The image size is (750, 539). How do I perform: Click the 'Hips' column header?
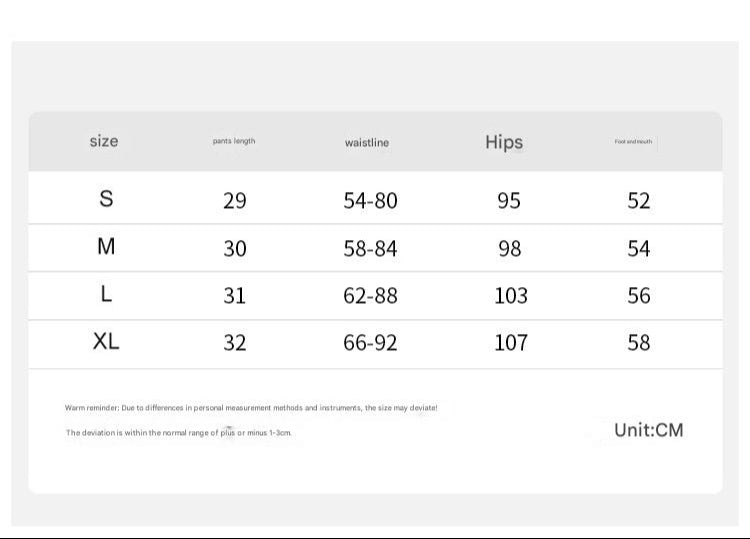coord(504,142)
